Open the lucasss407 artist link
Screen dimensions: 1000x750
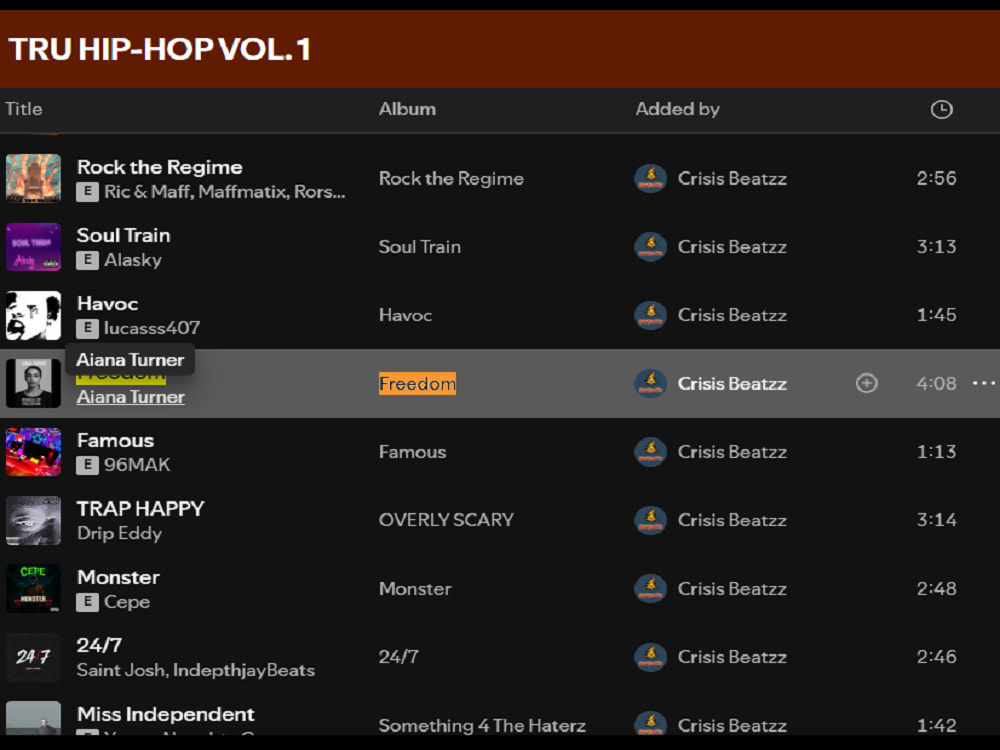152,328
